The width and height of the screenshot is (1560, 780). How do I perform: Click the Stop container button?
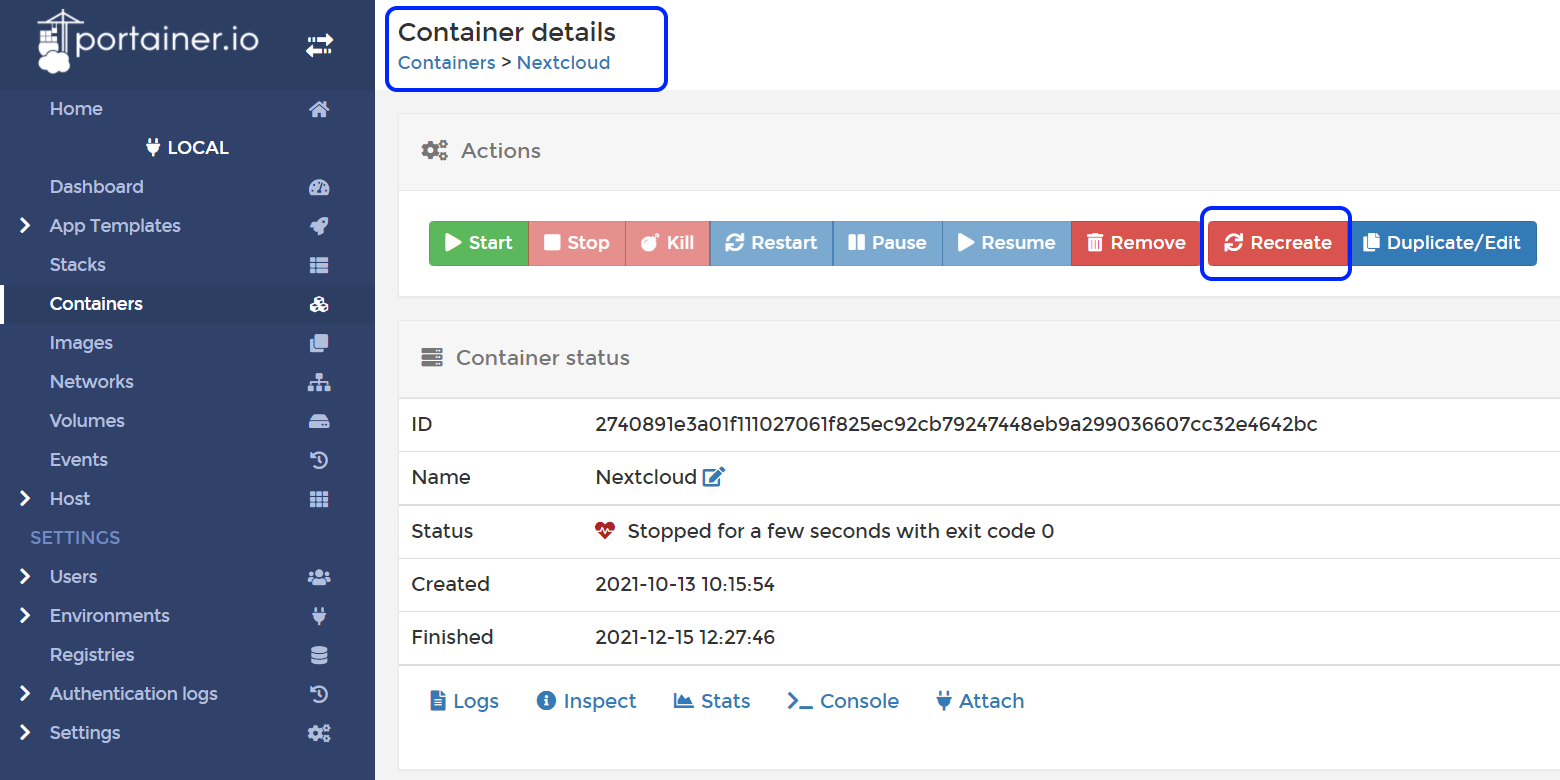[x=577, y=243]
